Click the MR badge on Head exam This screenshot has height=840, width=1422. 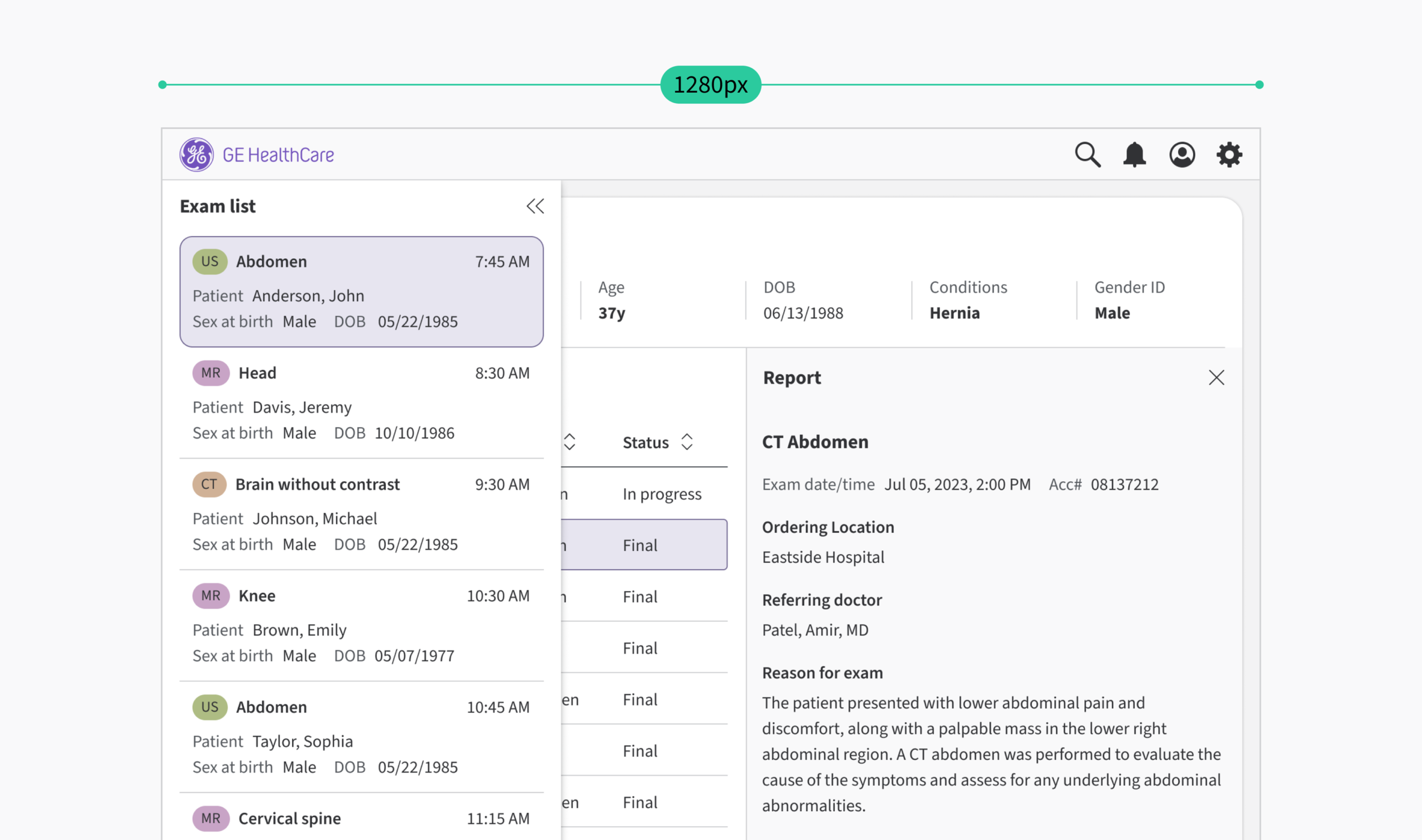coord(211,373)
